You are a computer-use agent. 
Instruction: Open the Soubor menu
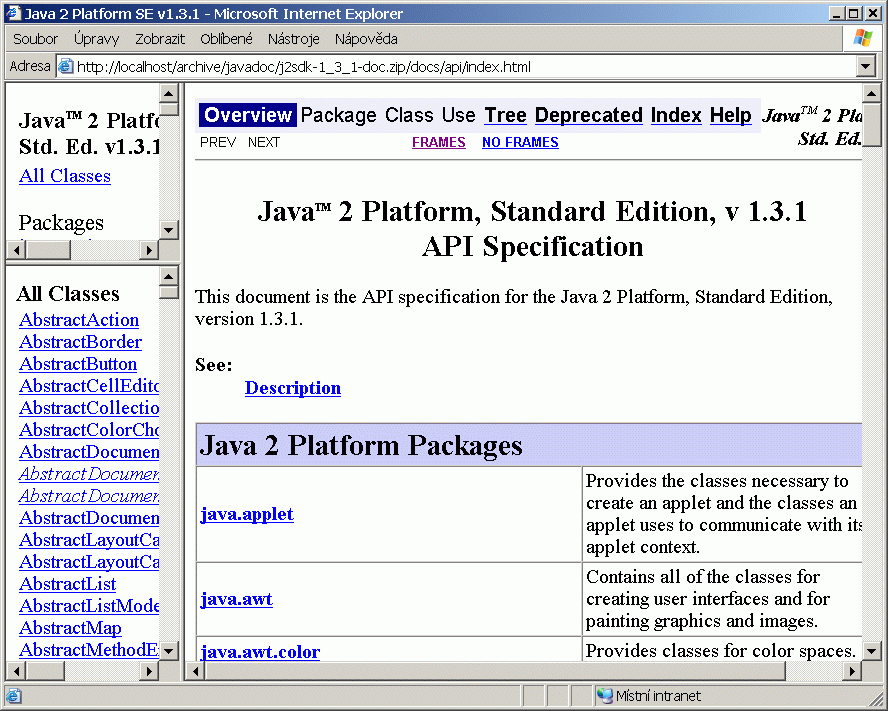35,39
